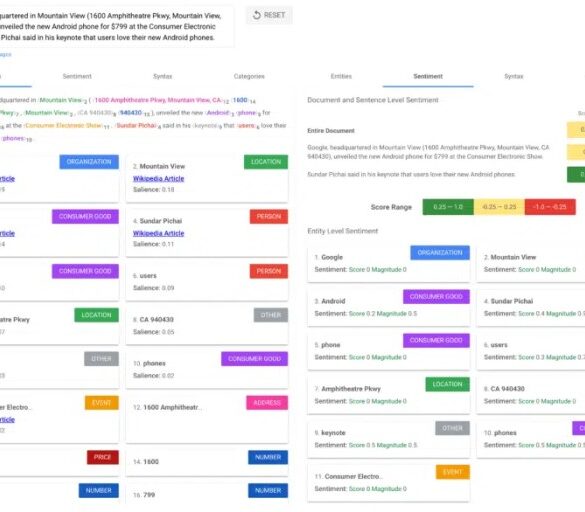Click NUMBER tag on the 14. 1600 card
The width and height of the screenshot is (585, 512).
click(x=268, y=458)
